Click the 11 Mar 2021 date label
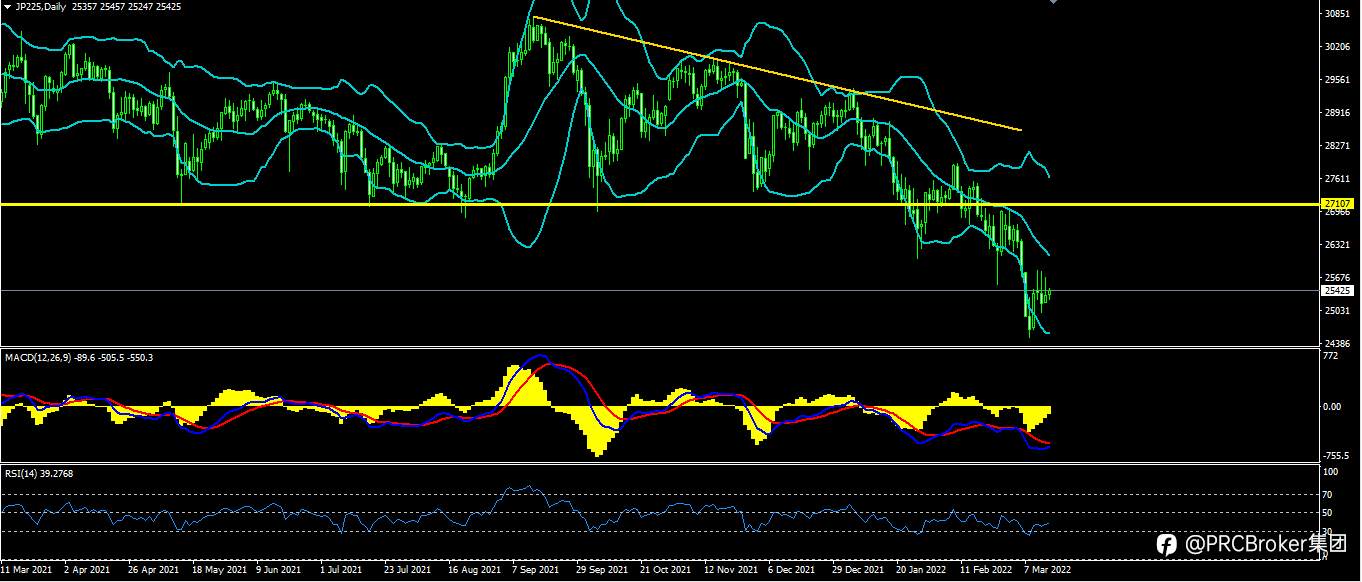This screenshot has width=1362, height=582. (27, 570)
